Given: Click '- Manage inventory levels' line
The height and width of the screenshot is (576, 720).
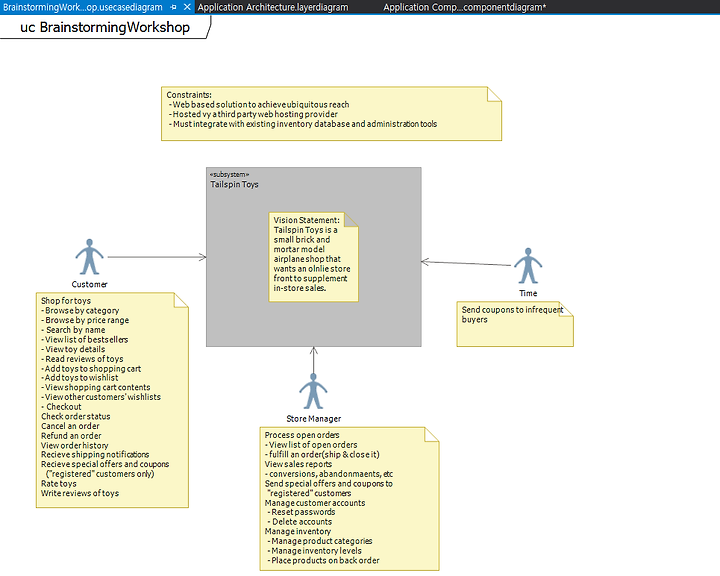Looking at the screenshot, I should tap(314, 550).
